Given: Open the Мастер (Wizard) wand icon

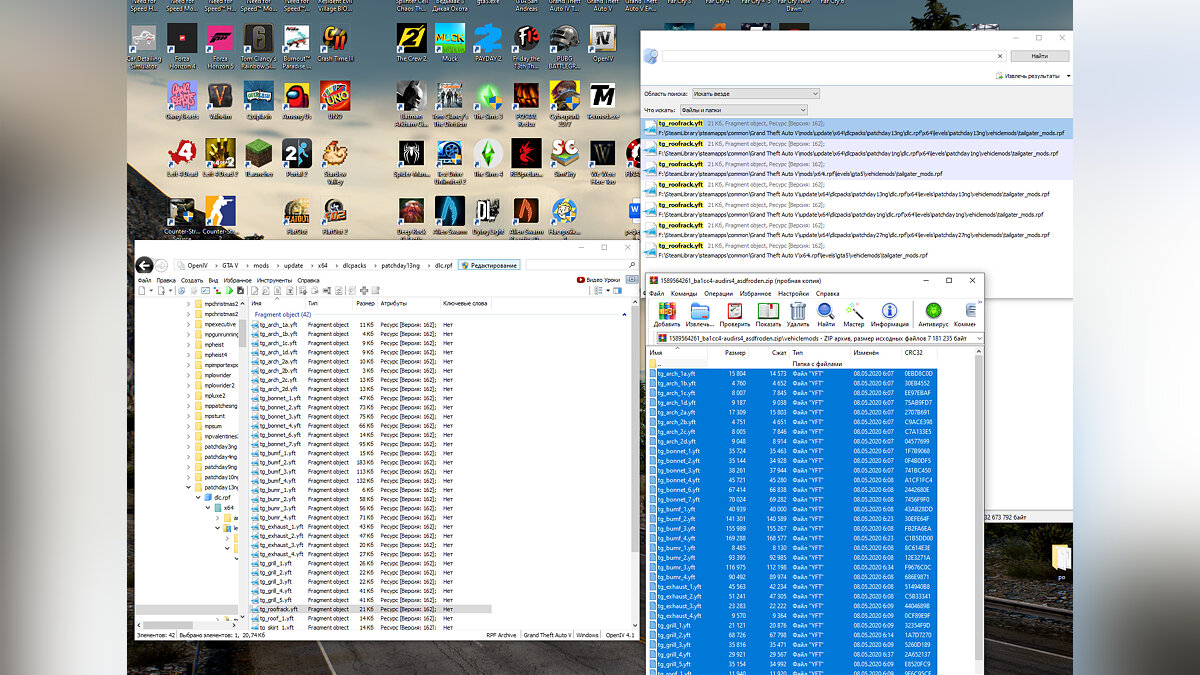Looking at the screenshot, I should 854,313.
